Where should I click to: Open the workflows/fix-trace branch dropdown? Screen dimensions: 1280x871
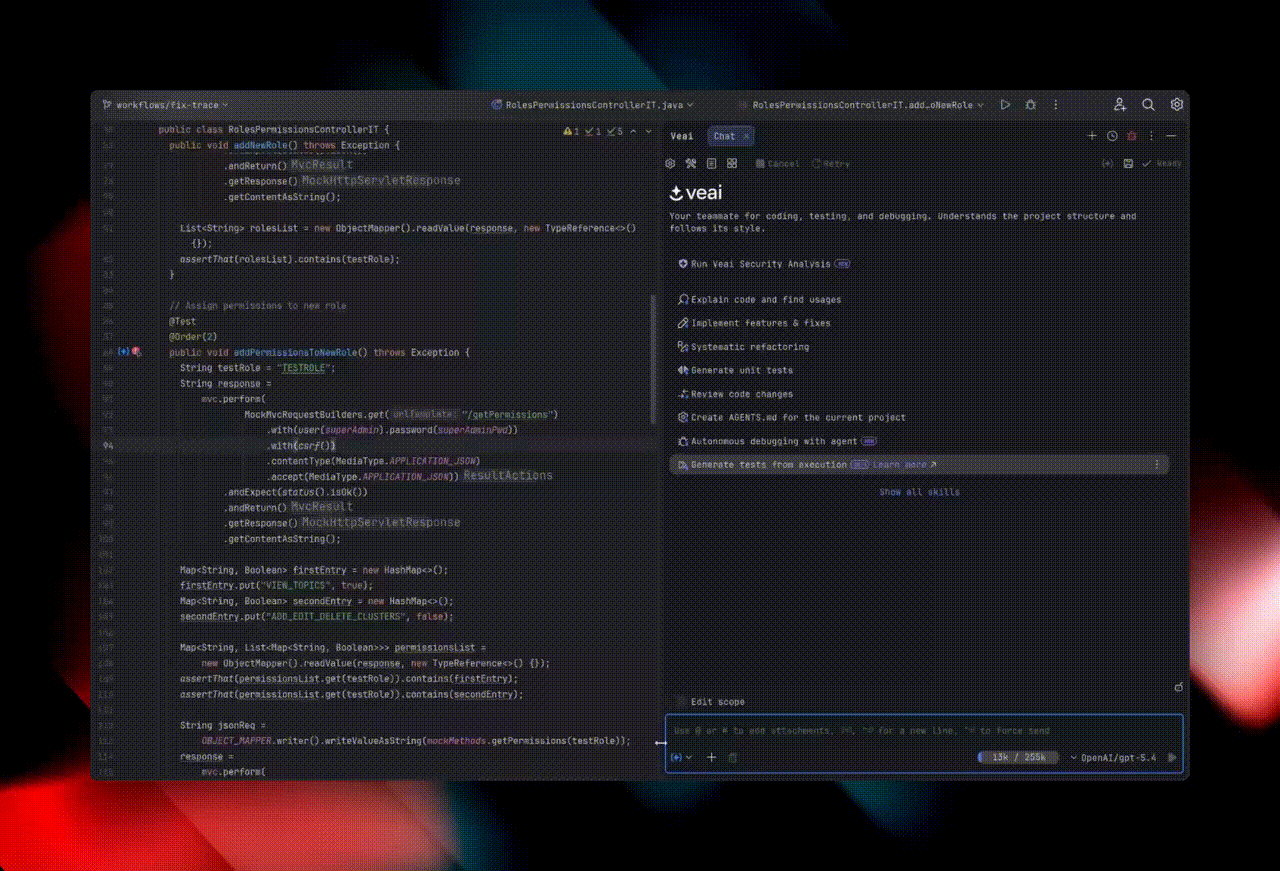165,104
